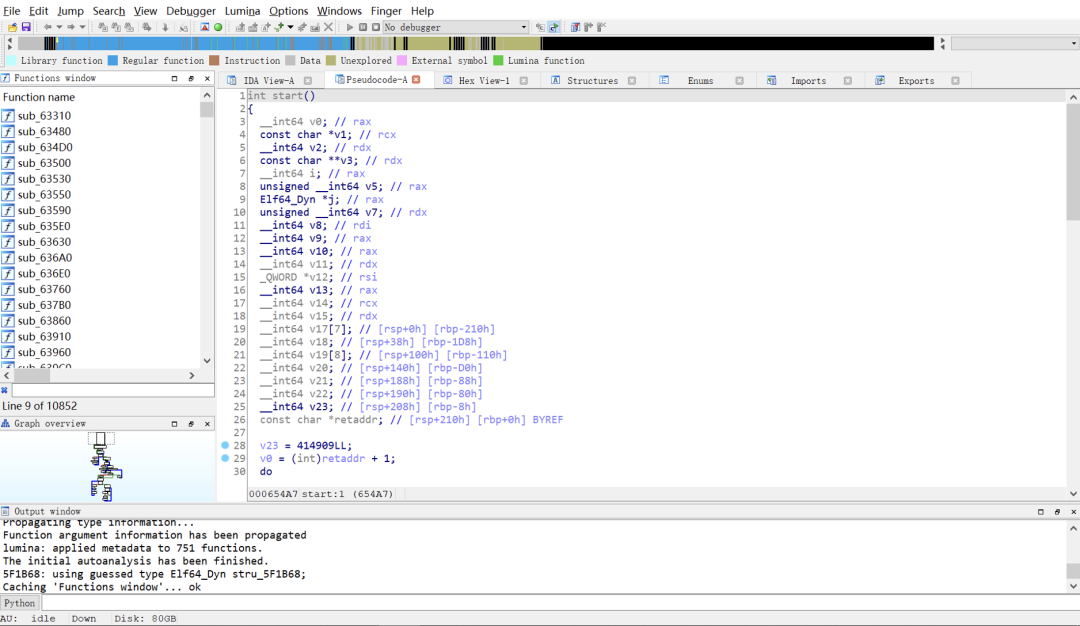Toggle breakpoint dot on line 28
The height and width of the screenshot is (626, 1080).
(x=225, y=446)
